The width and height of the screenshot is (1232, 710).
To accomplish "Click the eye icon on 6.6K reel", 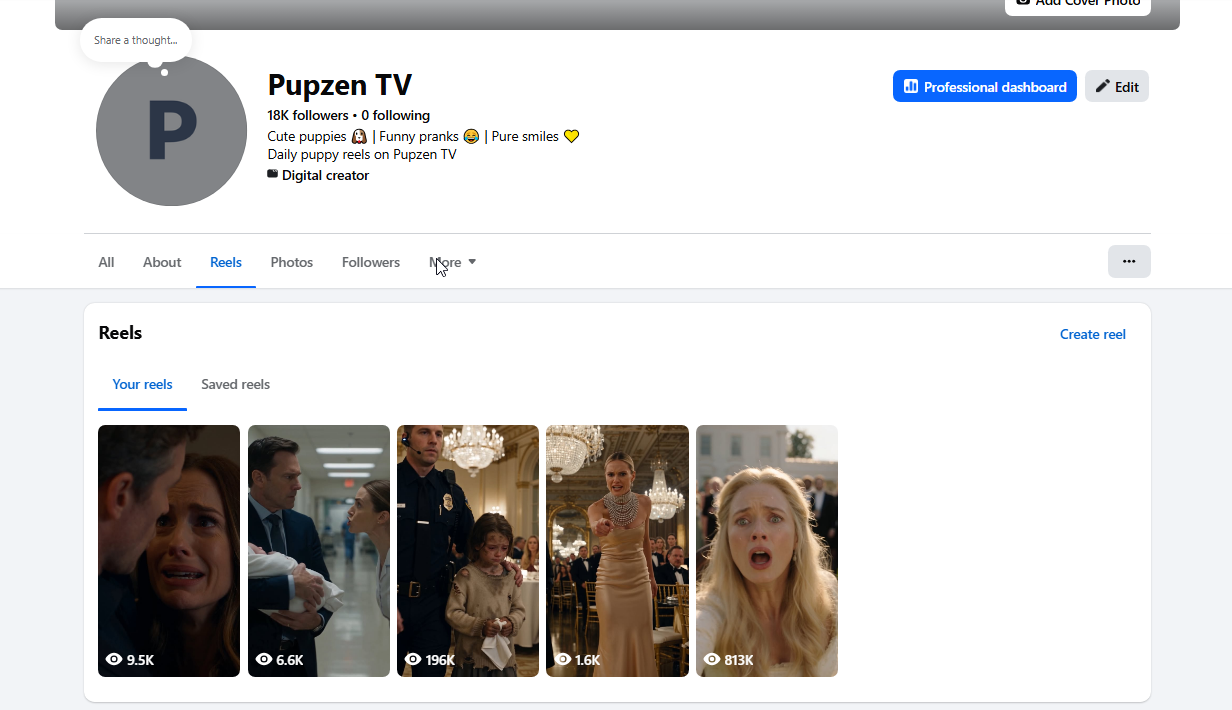I will (x=264, y=659).
